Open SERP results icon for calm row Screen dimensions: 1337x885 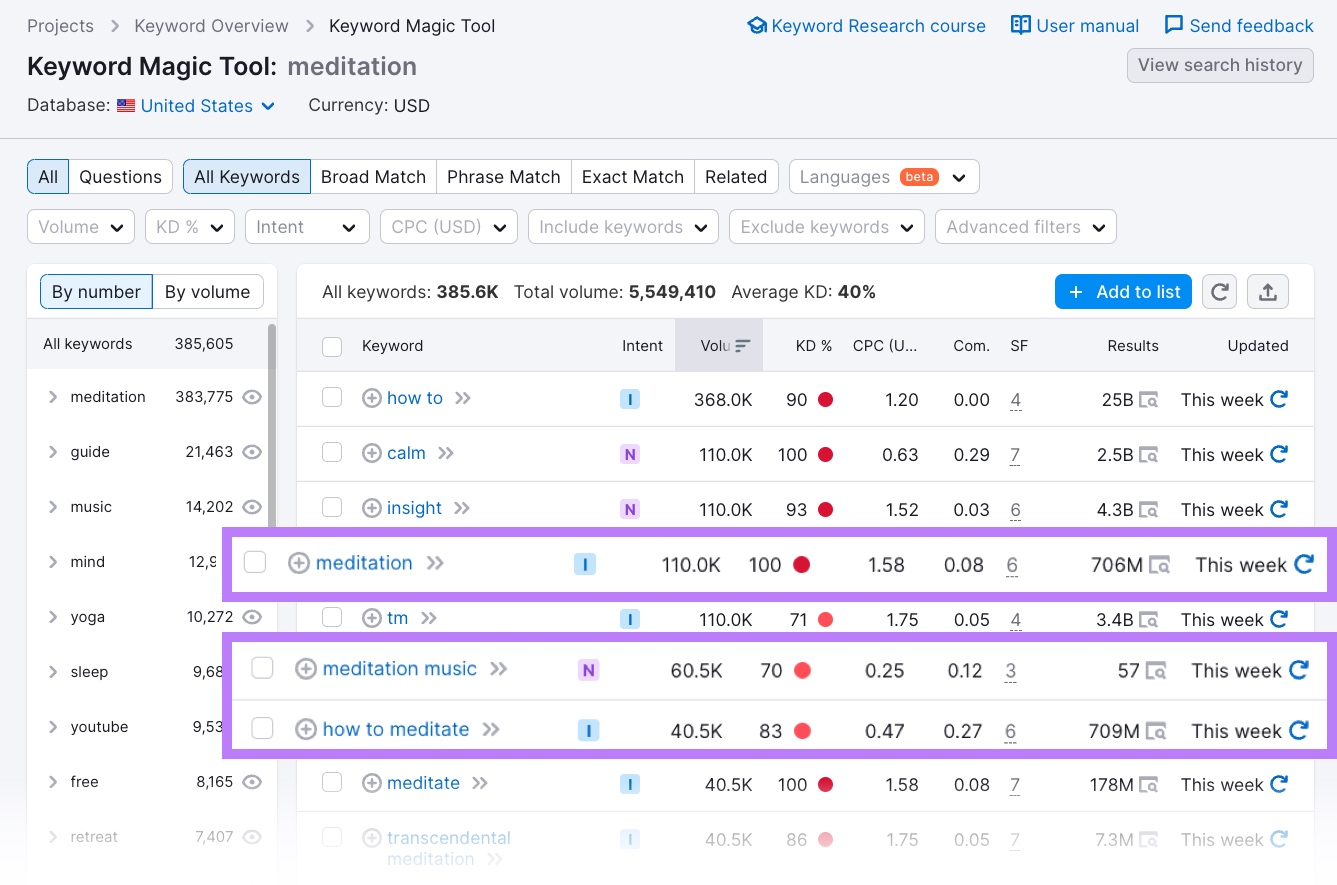tap(1149, 455)
